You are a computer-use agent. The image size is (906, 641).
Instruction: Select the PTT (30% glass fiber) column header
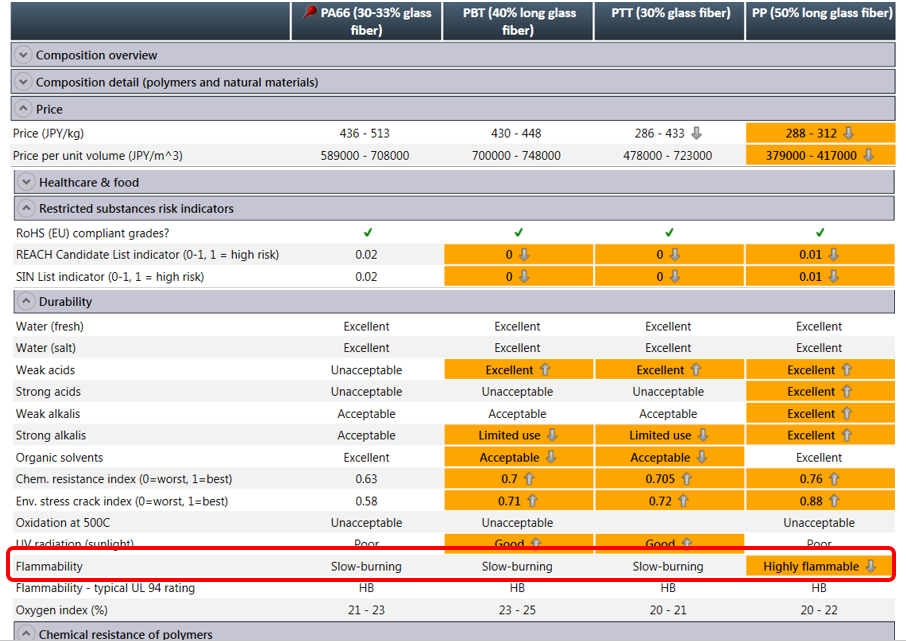point(670,21)
